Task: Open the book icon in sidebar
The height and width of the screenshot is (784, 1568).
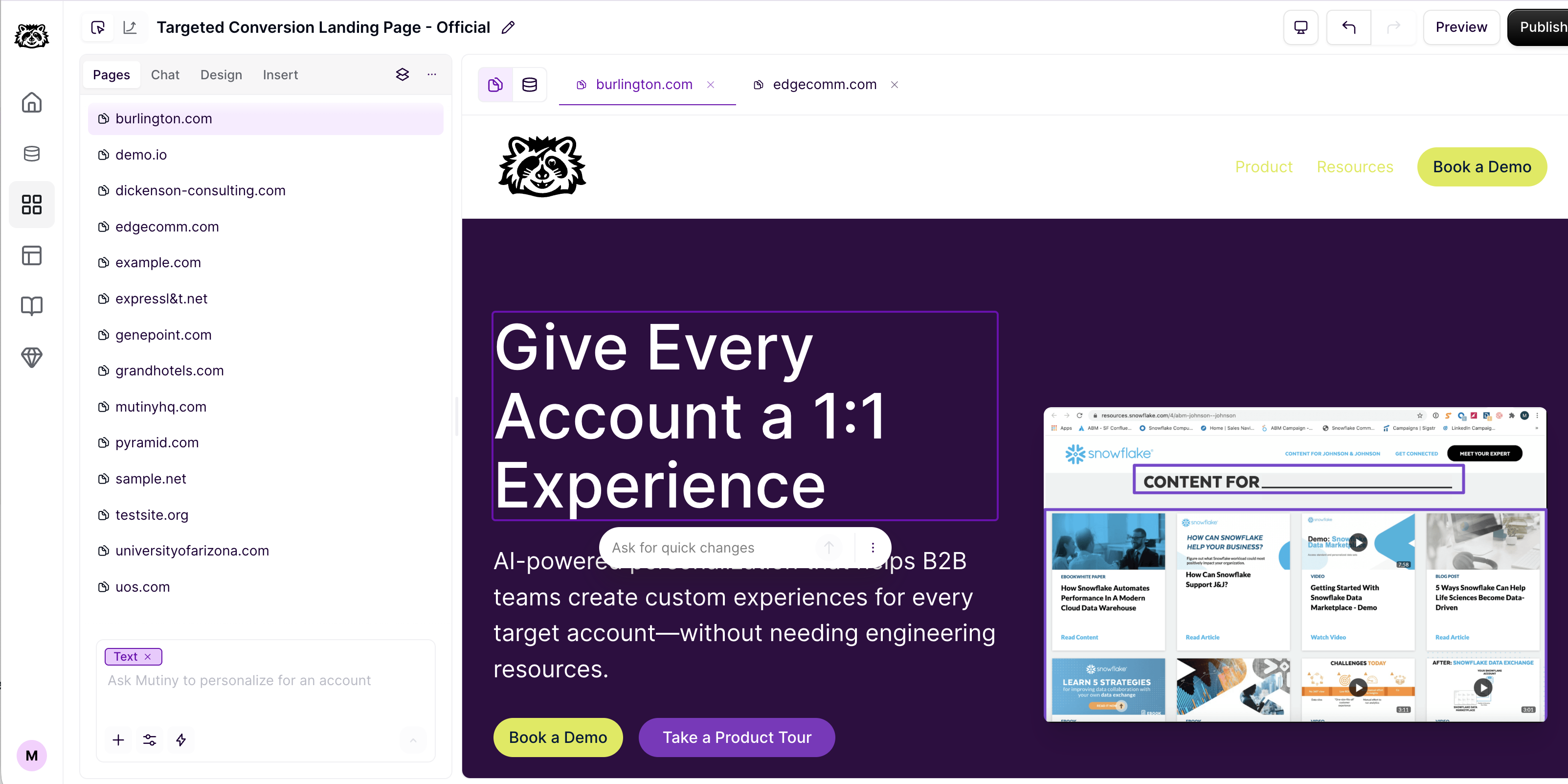Action: coord(32,306)
